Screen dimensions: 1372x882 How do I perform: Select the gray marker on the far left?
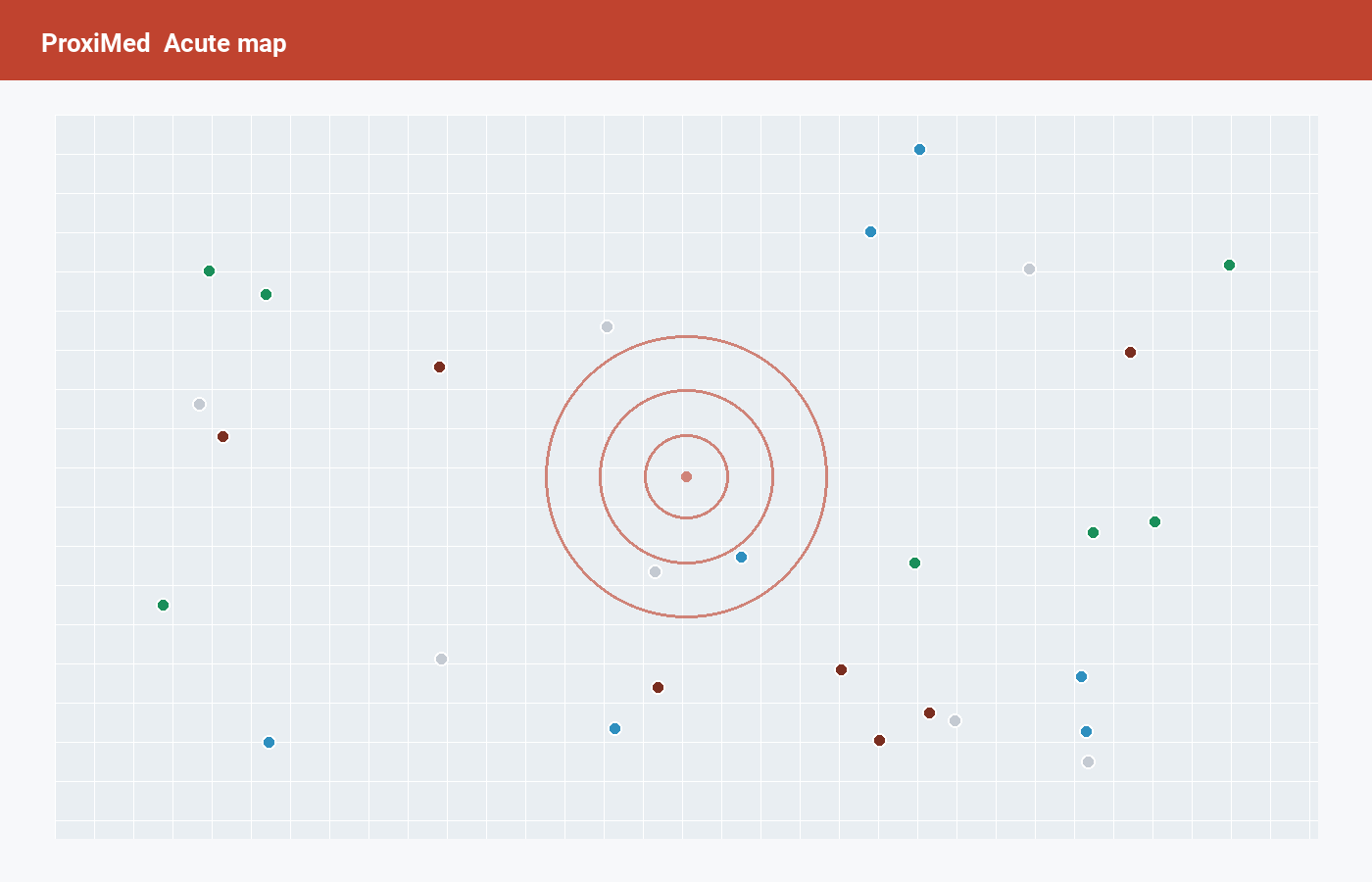[199, 404]
